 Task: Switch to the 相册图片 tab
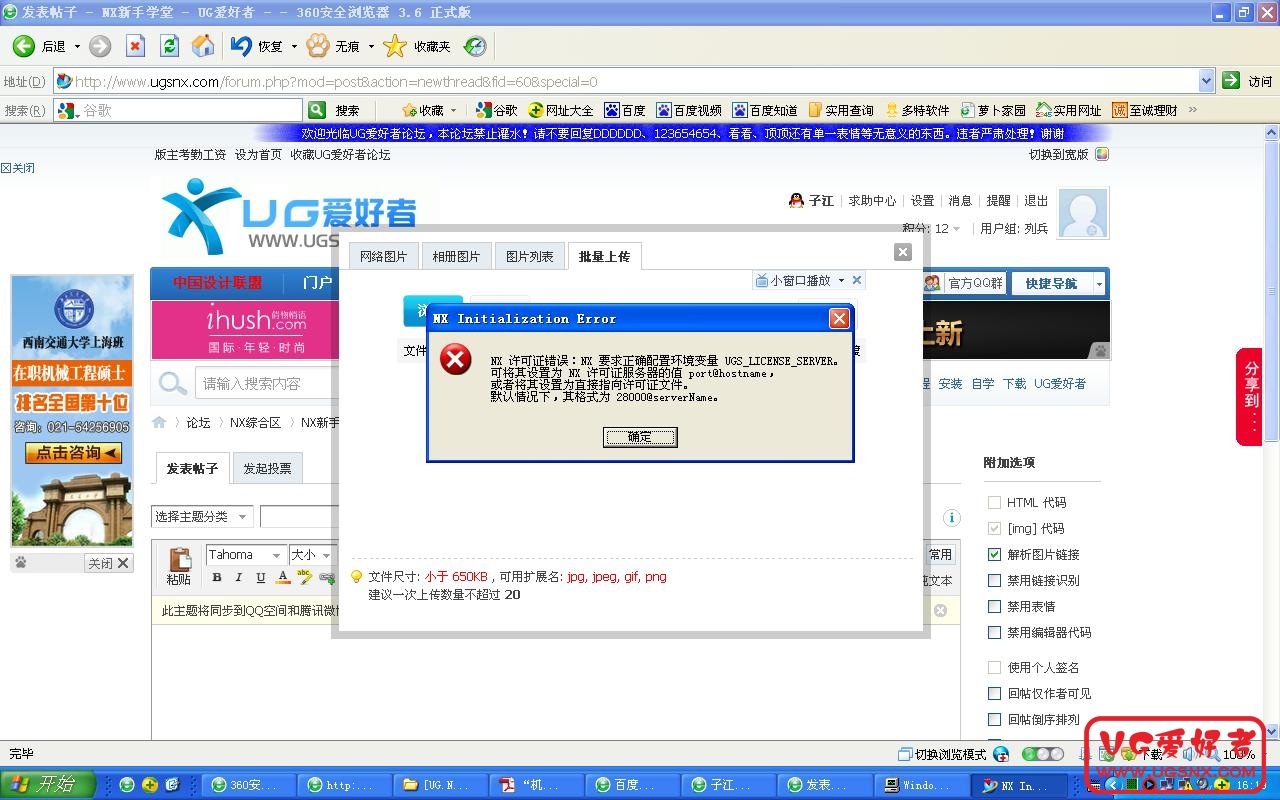(456, 256)
